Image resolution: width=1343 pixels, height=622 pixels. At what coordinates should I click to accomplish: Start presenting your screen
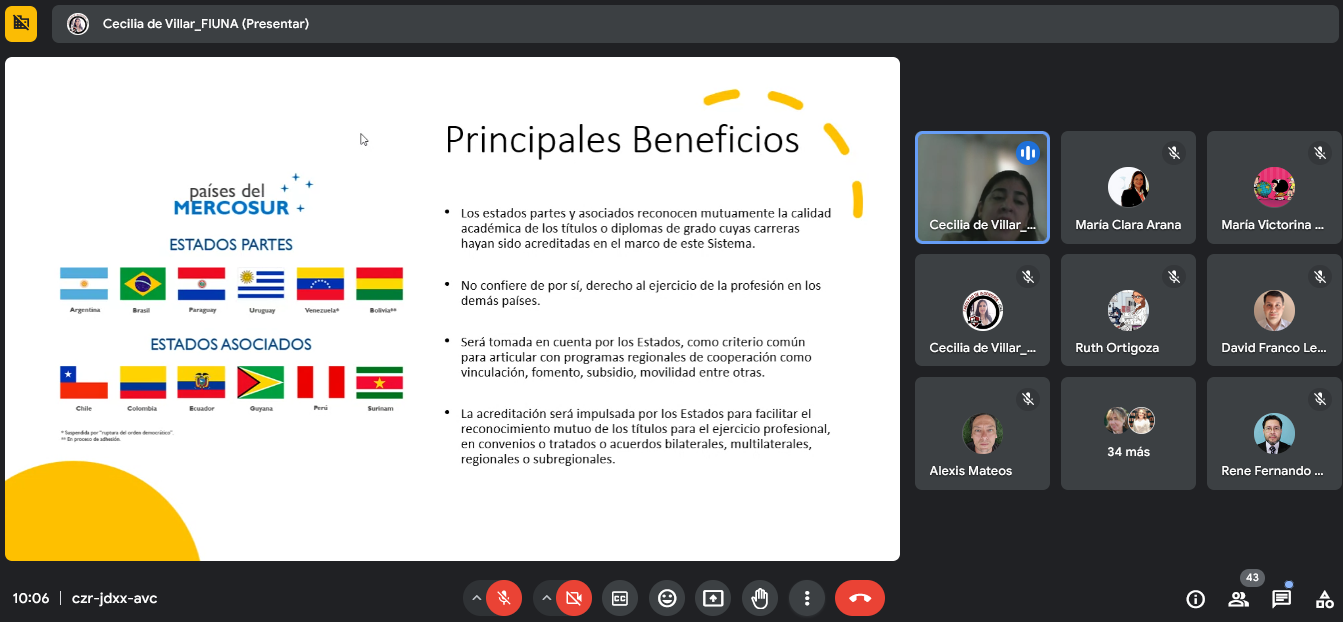[x=713, y=598]
